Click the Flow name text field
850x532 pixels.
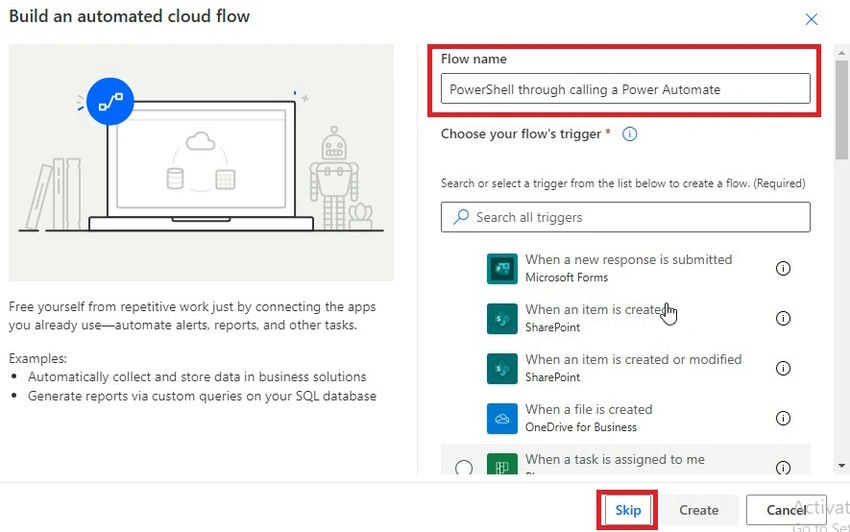(x=626, y=89)
